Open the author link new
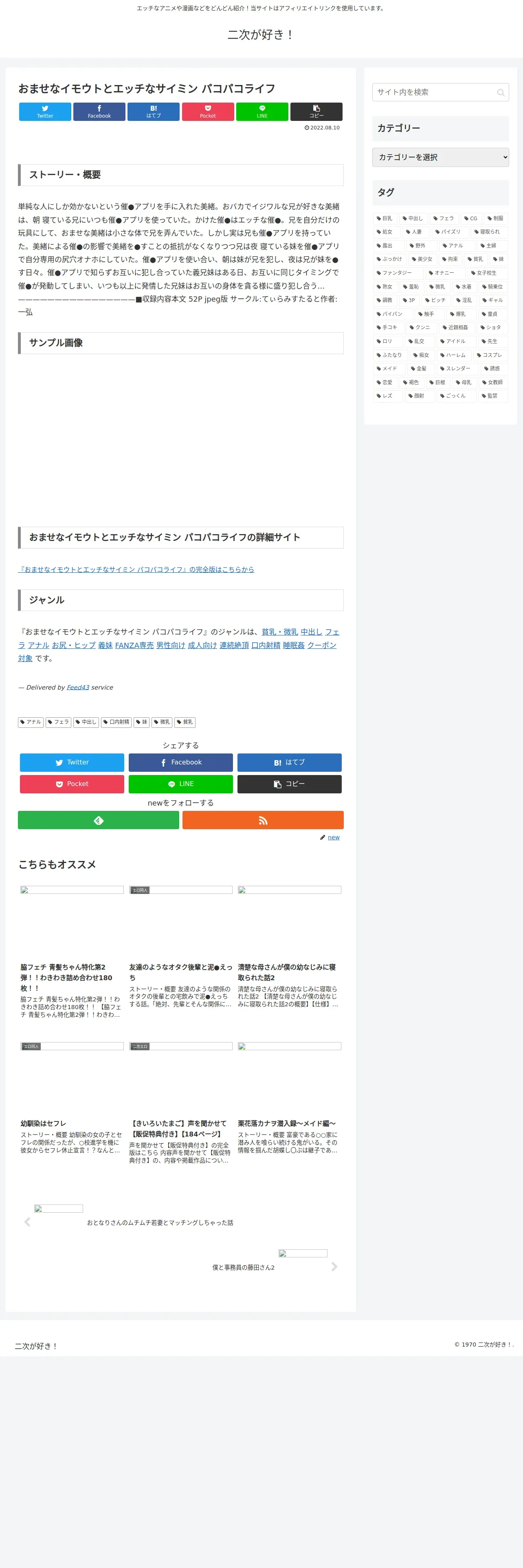 (x=334, y=837)
